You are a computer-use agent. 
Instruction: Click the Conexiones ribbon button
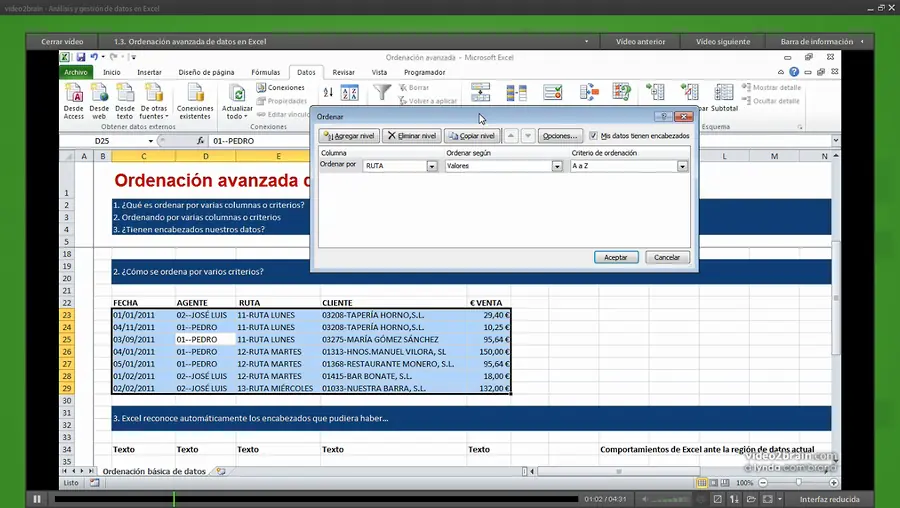[x=281, y=88]
